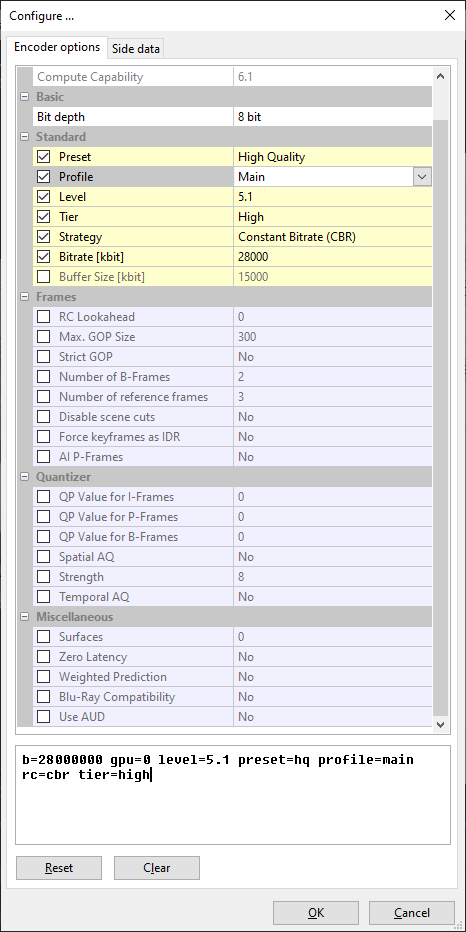Enable the Buffer Size [kbit] checkbox

click(x=43, y=277)
